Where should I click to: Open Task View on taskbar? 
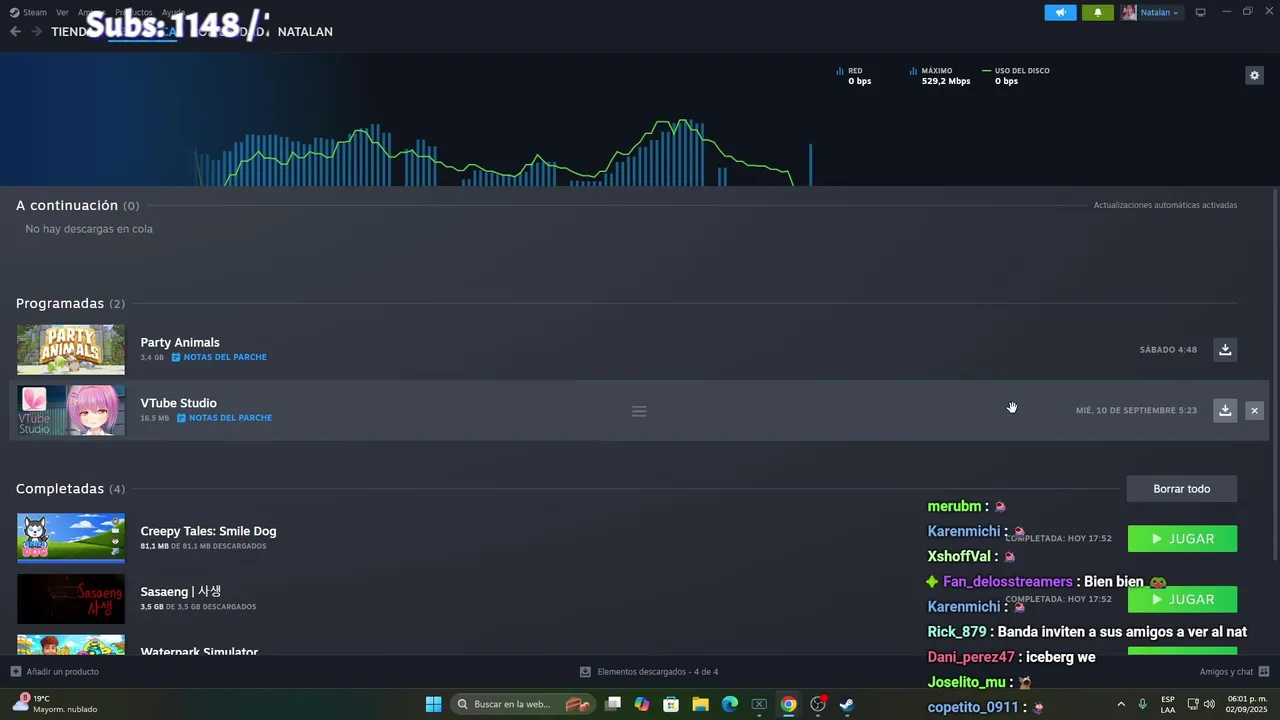click(613, 704)
